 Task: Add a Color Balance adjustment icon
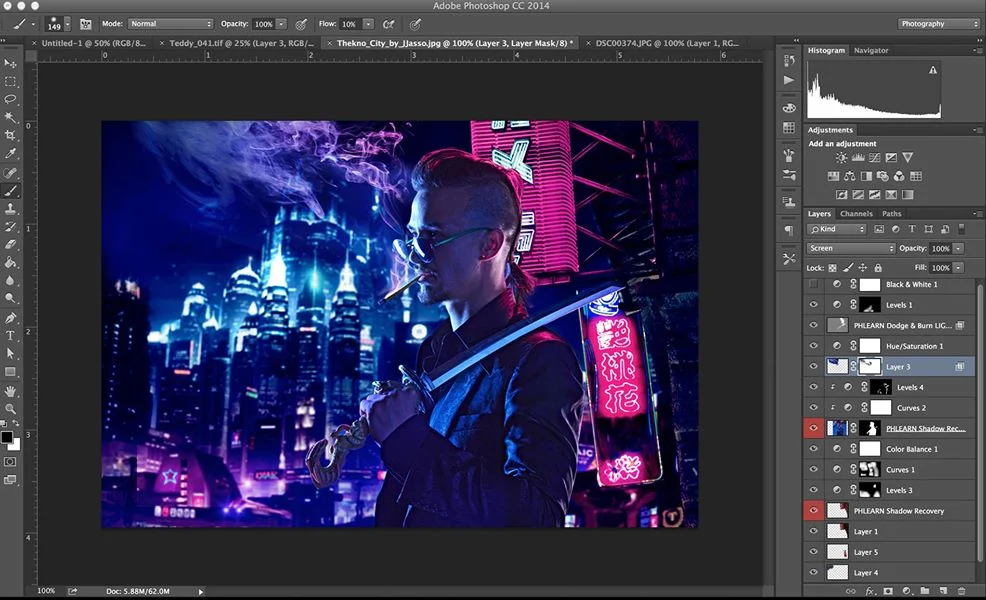pyautogui.click(x=850, y=176)
